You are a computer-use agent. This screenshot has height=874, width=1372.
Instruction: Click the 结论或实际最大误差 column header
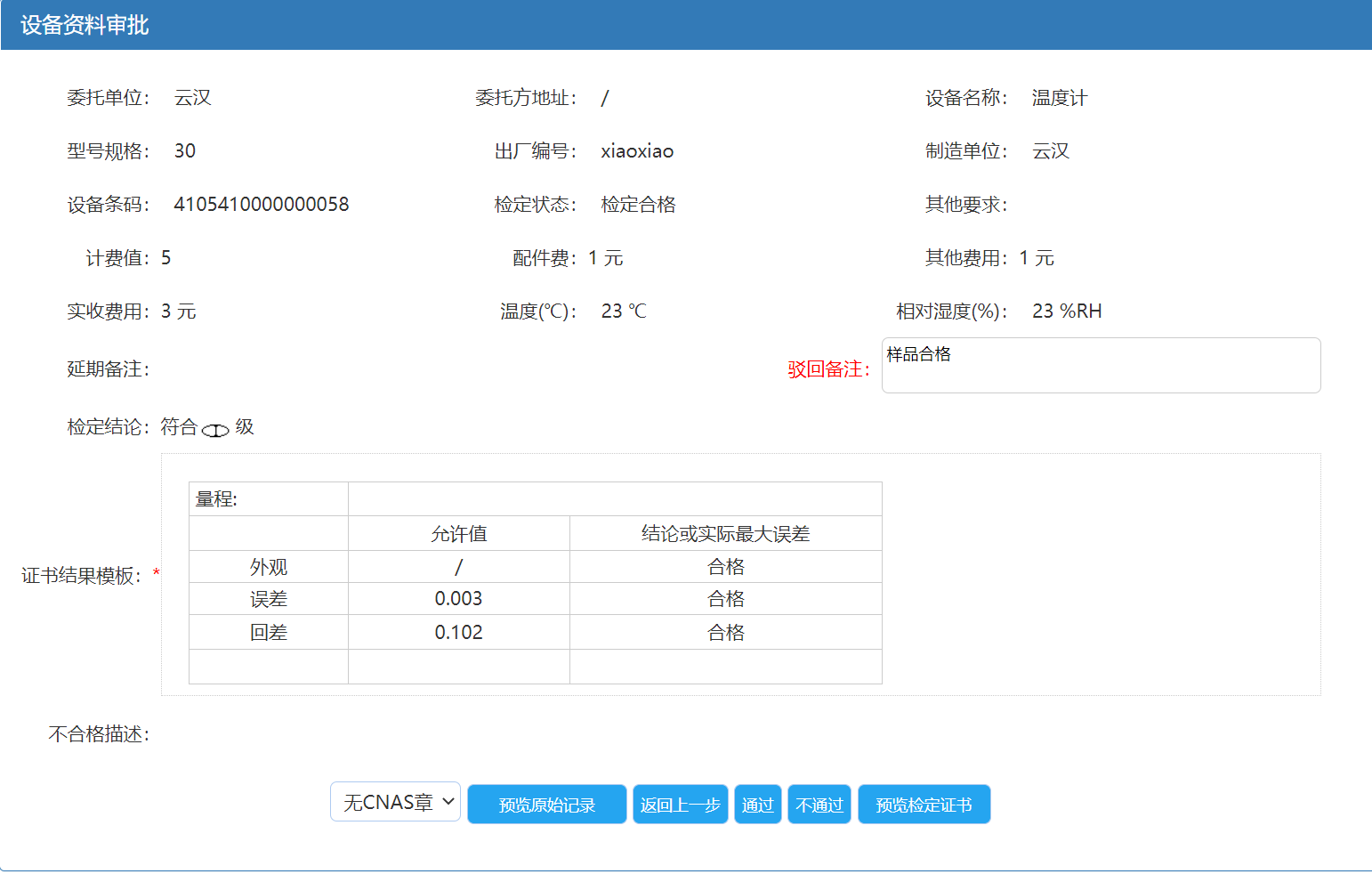pos(725,534)
